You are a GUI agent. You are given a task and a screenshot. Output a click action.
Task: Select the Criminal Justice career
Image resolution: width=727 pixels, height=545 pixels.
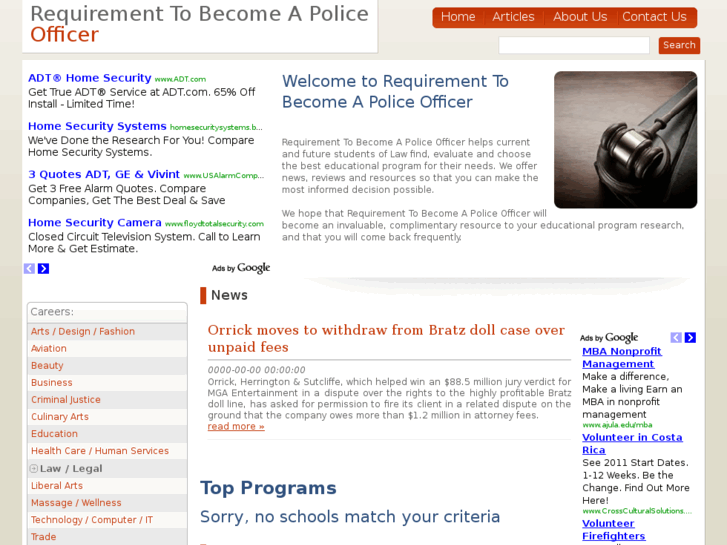pyautogui.click(x=66, y=400)
